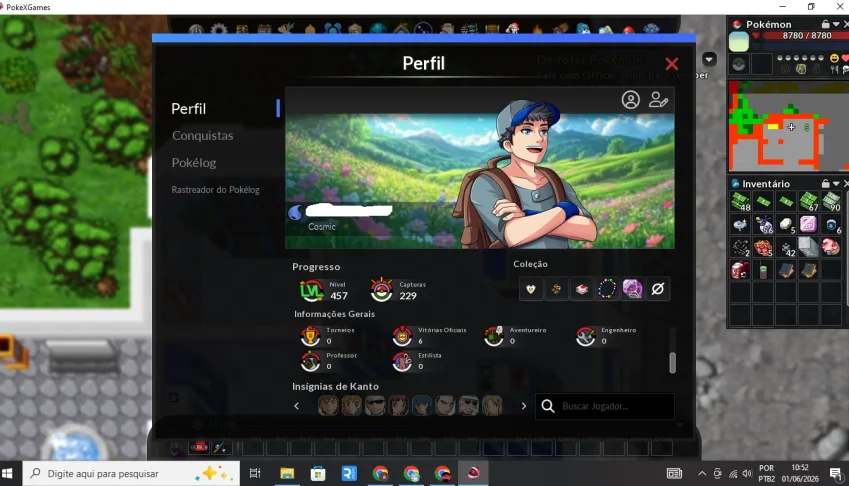849x486 pixels.
Task: Select the beaded necklace collection item
Action: tap(607, 289)
